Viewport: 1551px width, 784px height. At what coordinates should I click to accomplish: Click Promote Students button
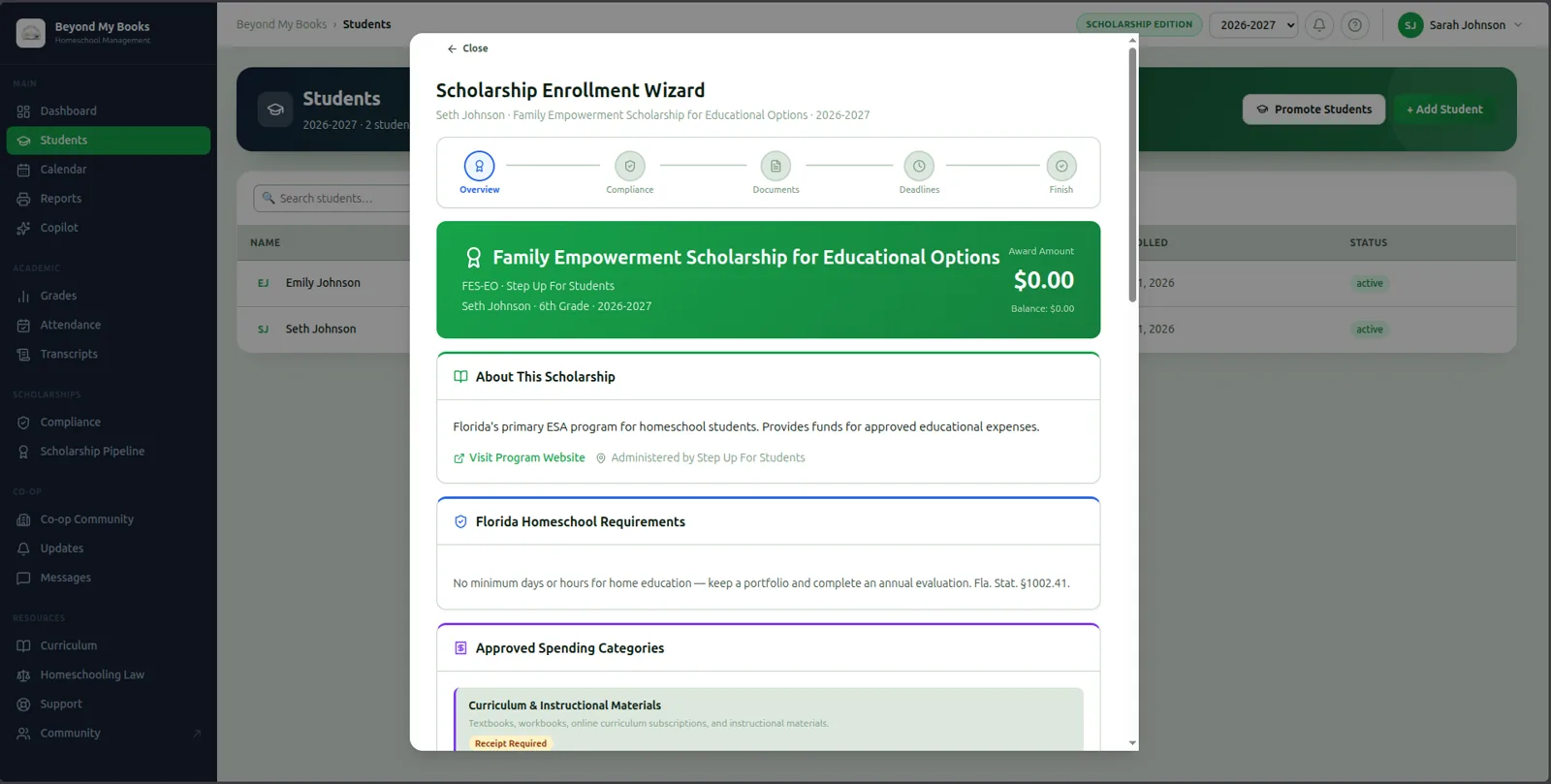click(x=1314, y=110)
